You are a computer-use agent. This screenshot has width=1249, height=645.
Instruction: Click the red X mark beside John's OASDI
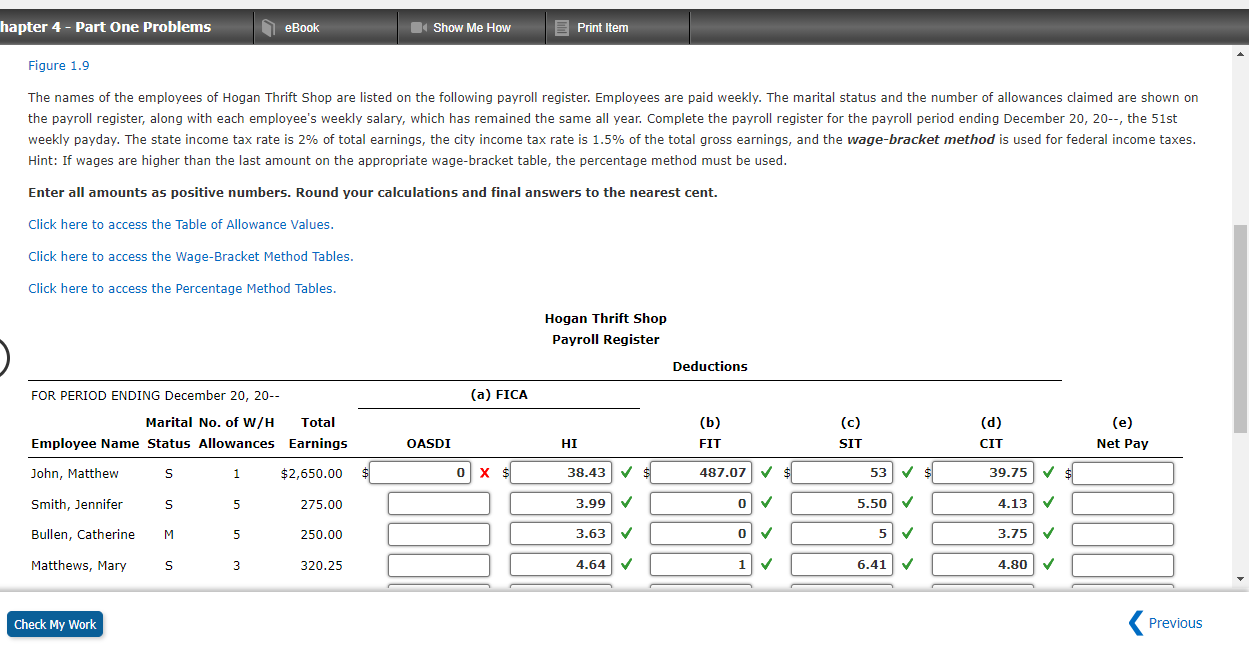(x=486, y=473)
